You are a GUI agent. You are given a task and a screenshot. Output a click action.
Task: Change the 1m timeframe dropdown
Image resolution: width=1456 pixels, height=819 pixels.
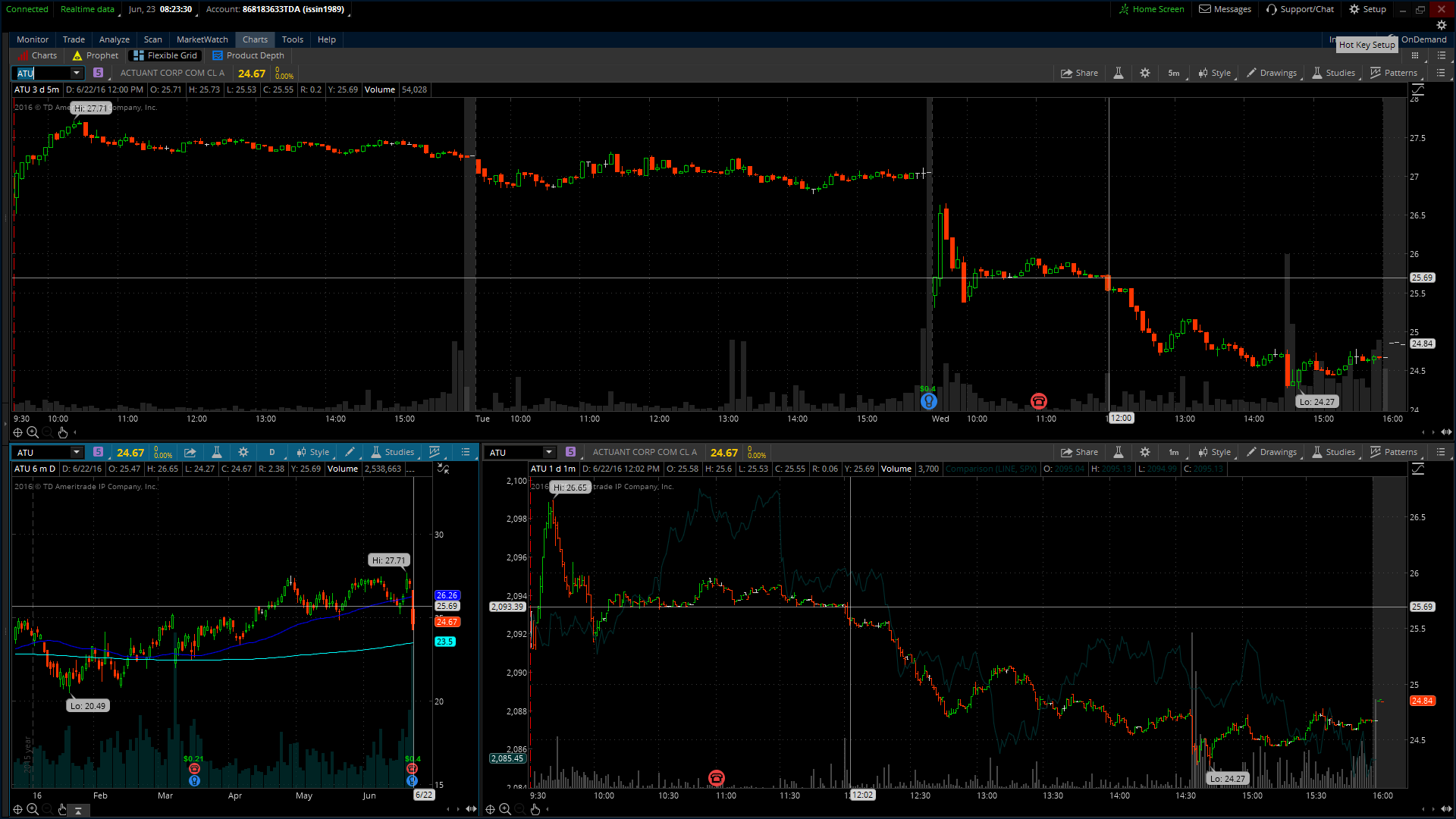point(1175,452)
